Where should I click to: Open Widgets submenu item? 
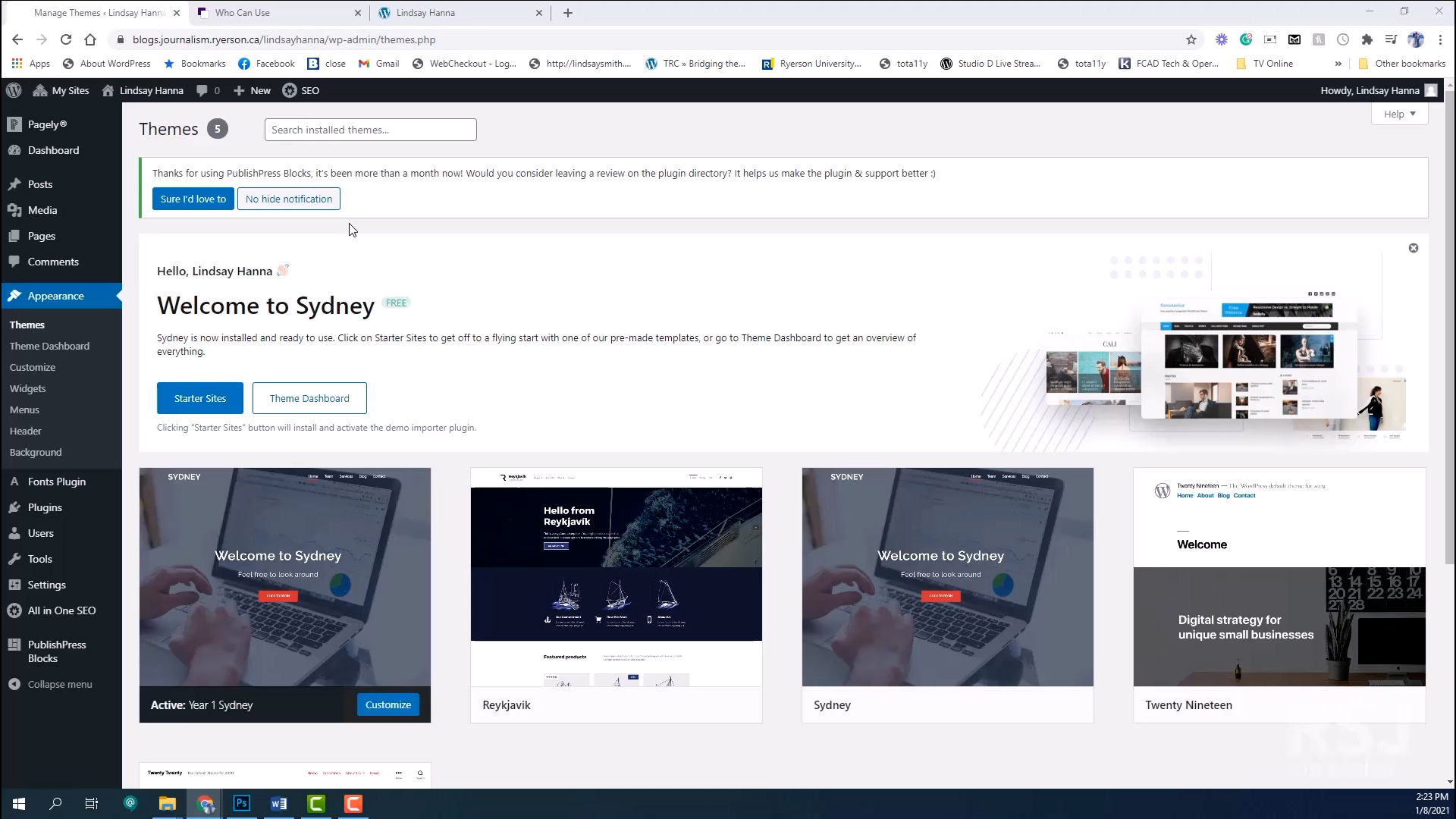[x=27, y=388]
